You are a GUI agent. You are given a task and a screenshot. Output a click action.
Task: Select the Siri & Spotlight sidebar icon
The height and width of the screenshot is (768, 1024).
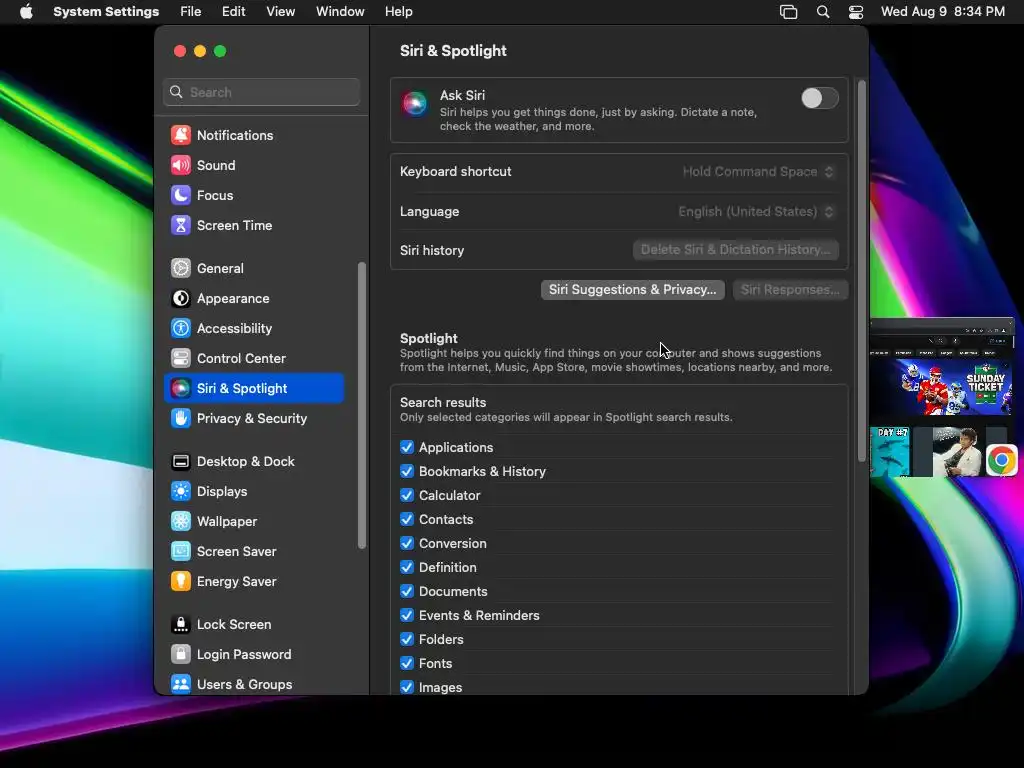[x=181, y=389]
